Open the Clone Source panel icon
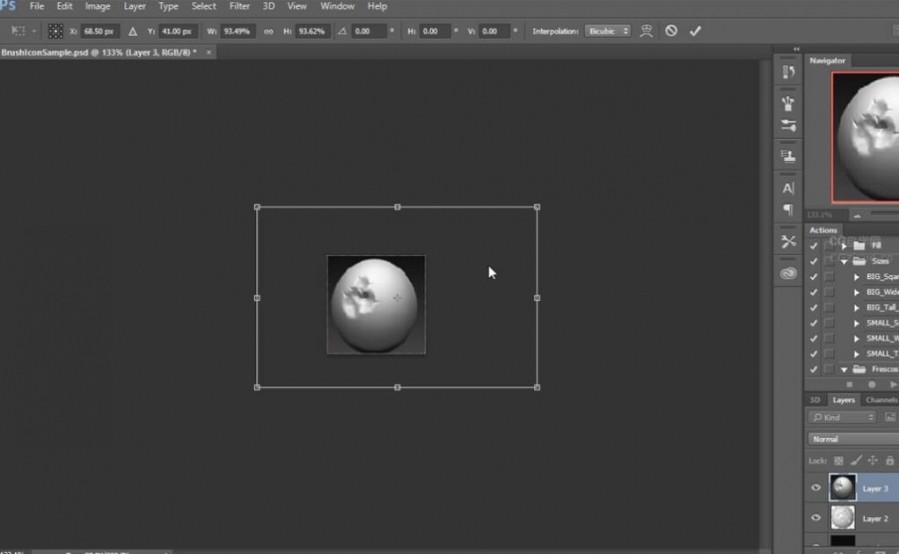This screenshot has width=899, height=554. (x=788, y=156)
